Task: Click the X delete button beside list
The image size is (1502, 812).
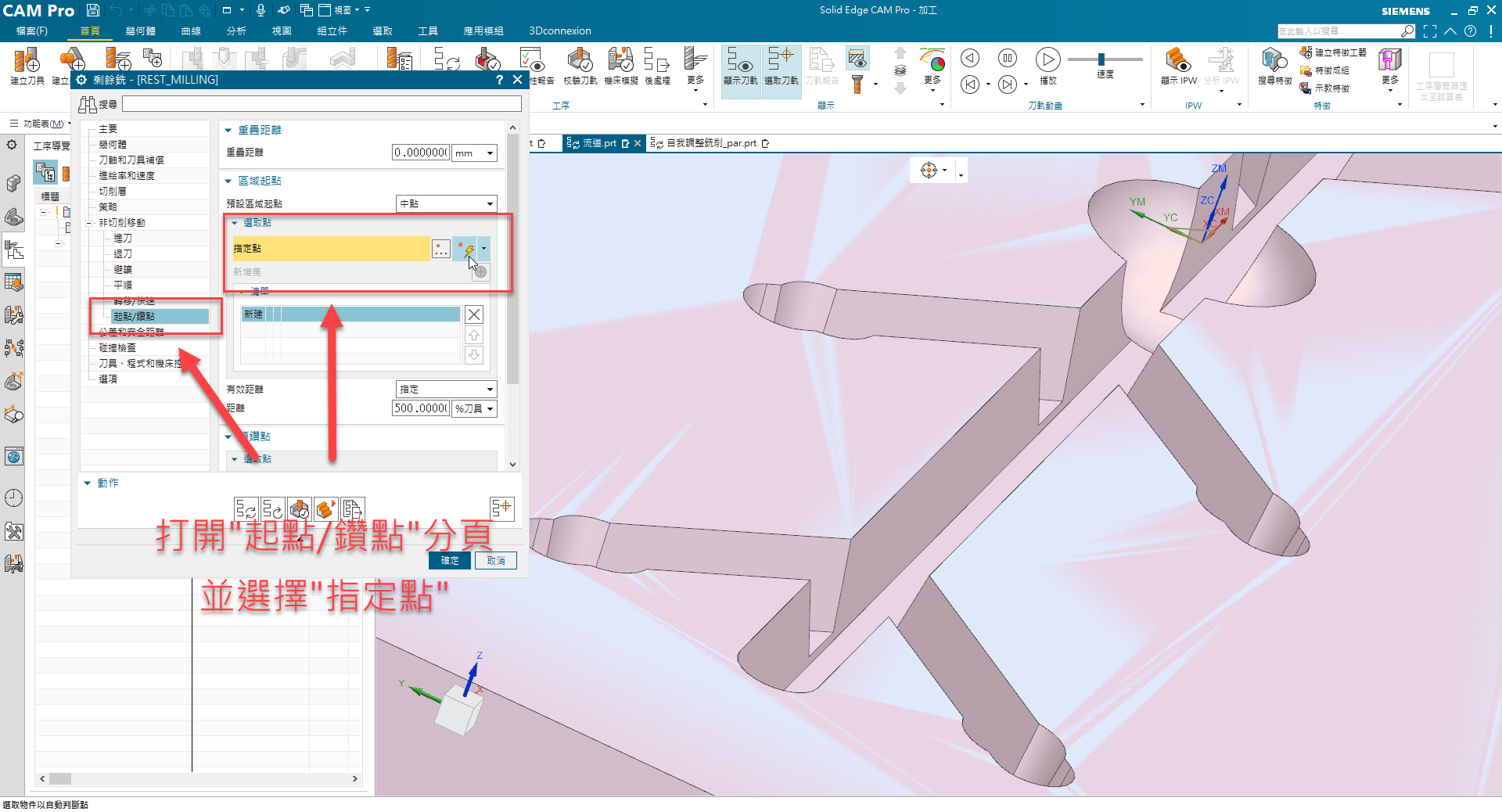Action: [x=474, y=314]
